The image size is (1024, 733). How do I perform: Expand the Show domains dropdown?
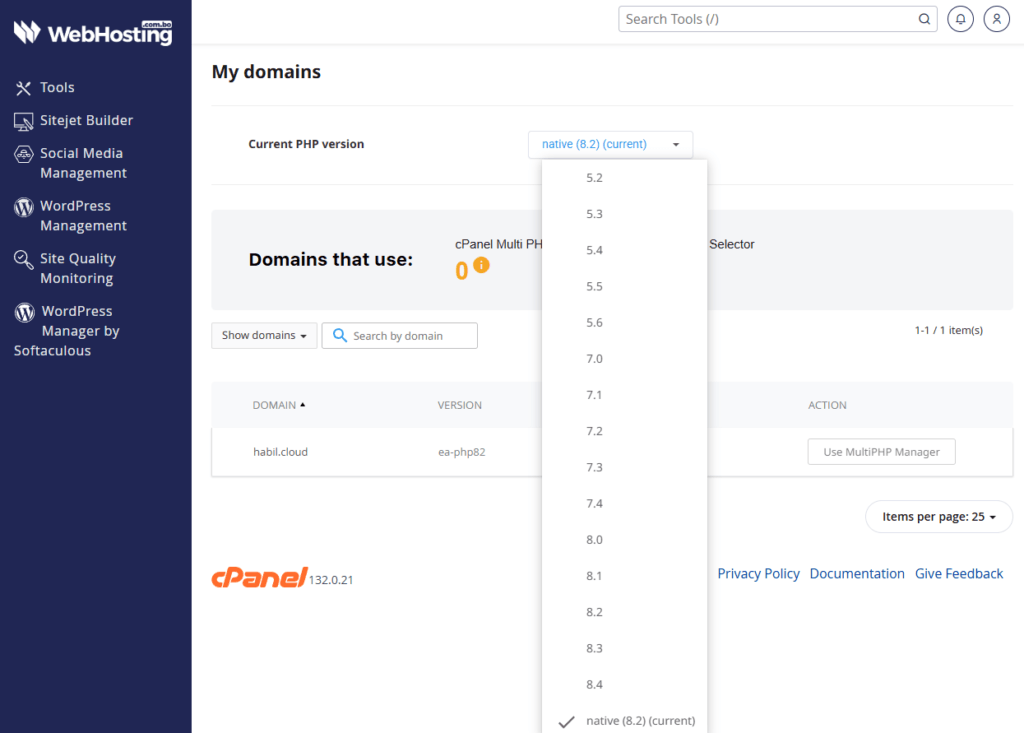tap(264, 335)
